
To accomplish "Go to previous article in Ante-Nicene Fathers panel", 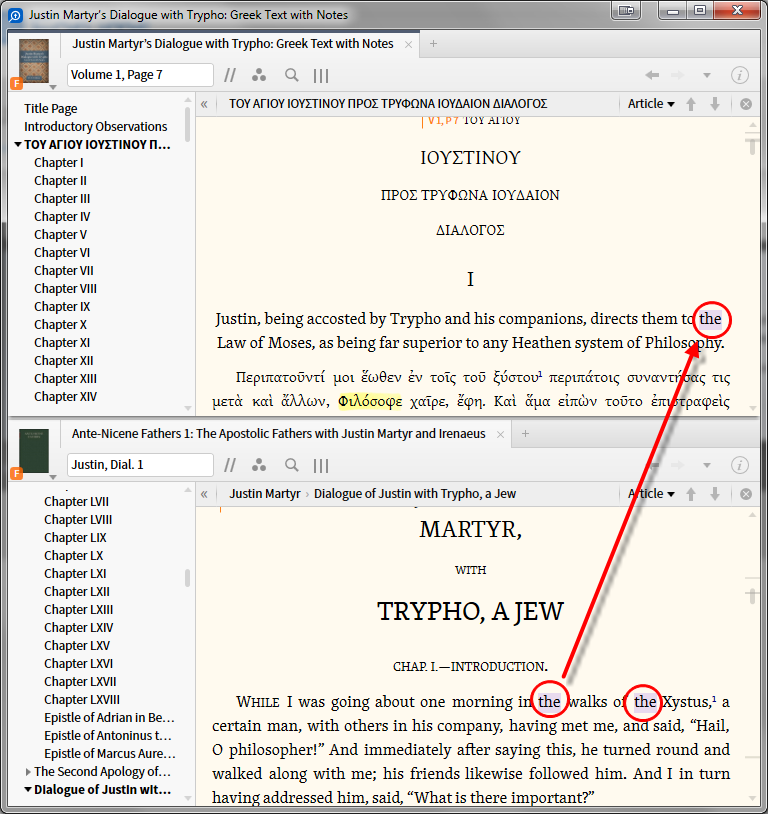I will point(691,494).
